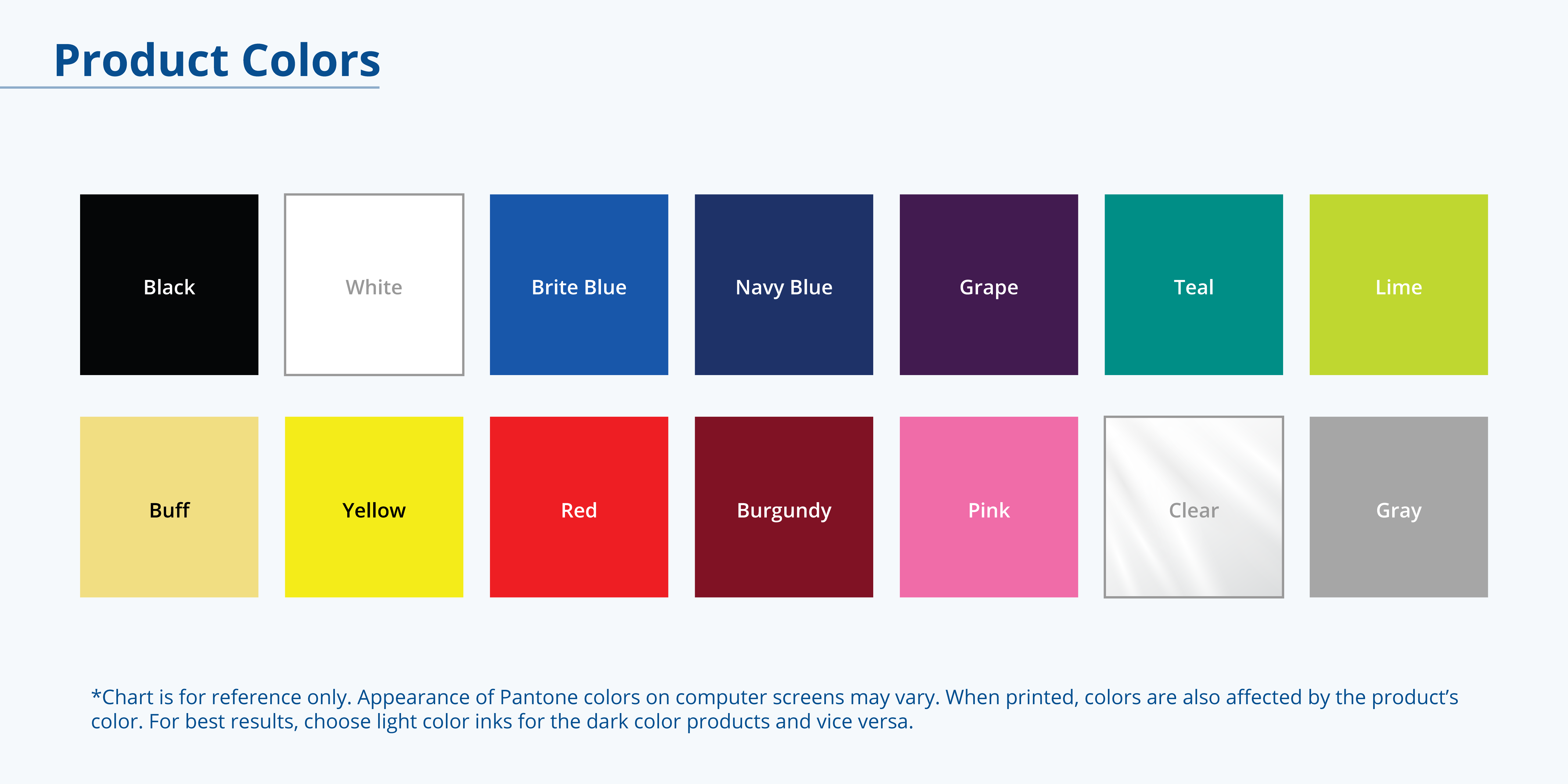
Task: Click the 'Burgundy' label text
Action: 784,510
